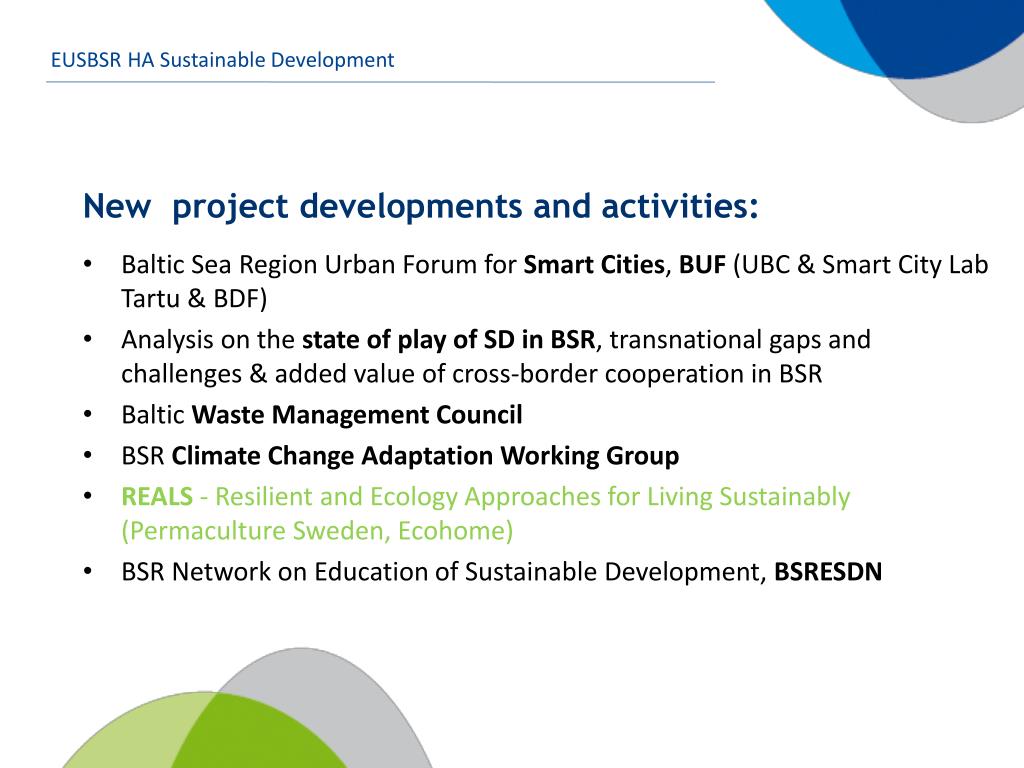
Task: Click the text 'transnational gaps and'
Action: (740, 340)
